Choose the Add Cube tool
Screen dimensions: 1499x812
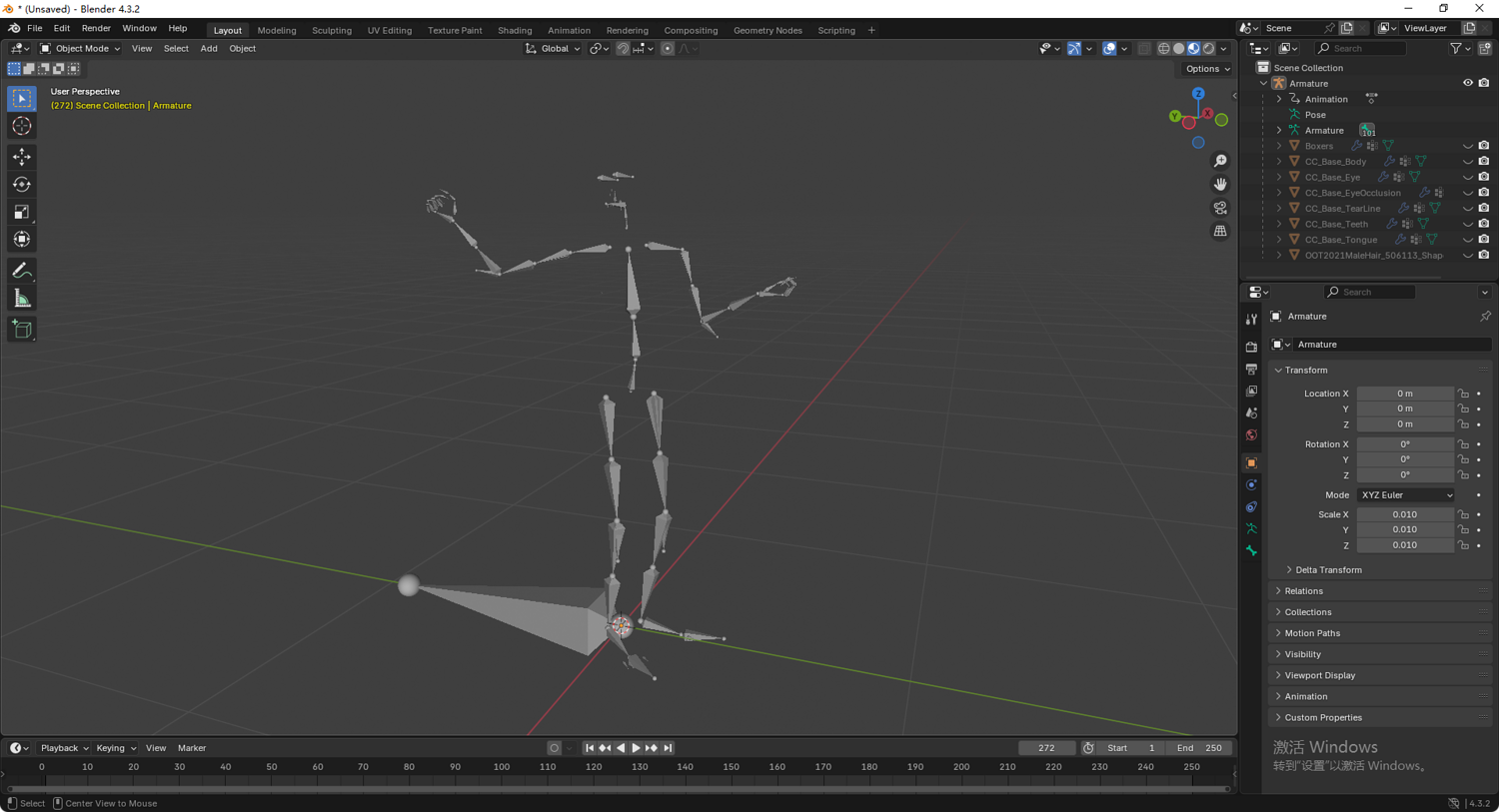(22, 330)
